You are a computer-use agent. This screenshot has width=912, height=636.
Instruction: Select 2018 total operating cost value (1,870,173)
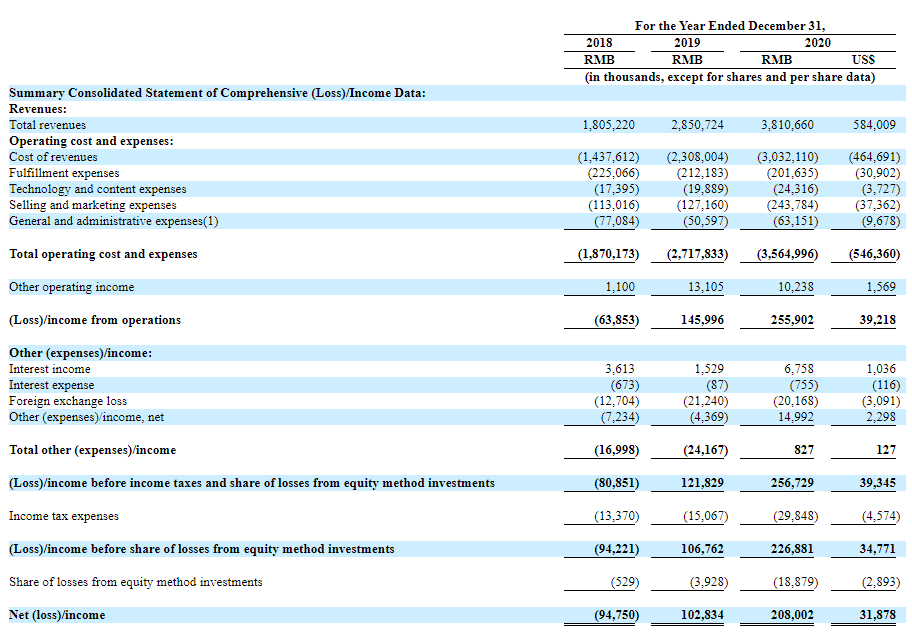[608, 254]
